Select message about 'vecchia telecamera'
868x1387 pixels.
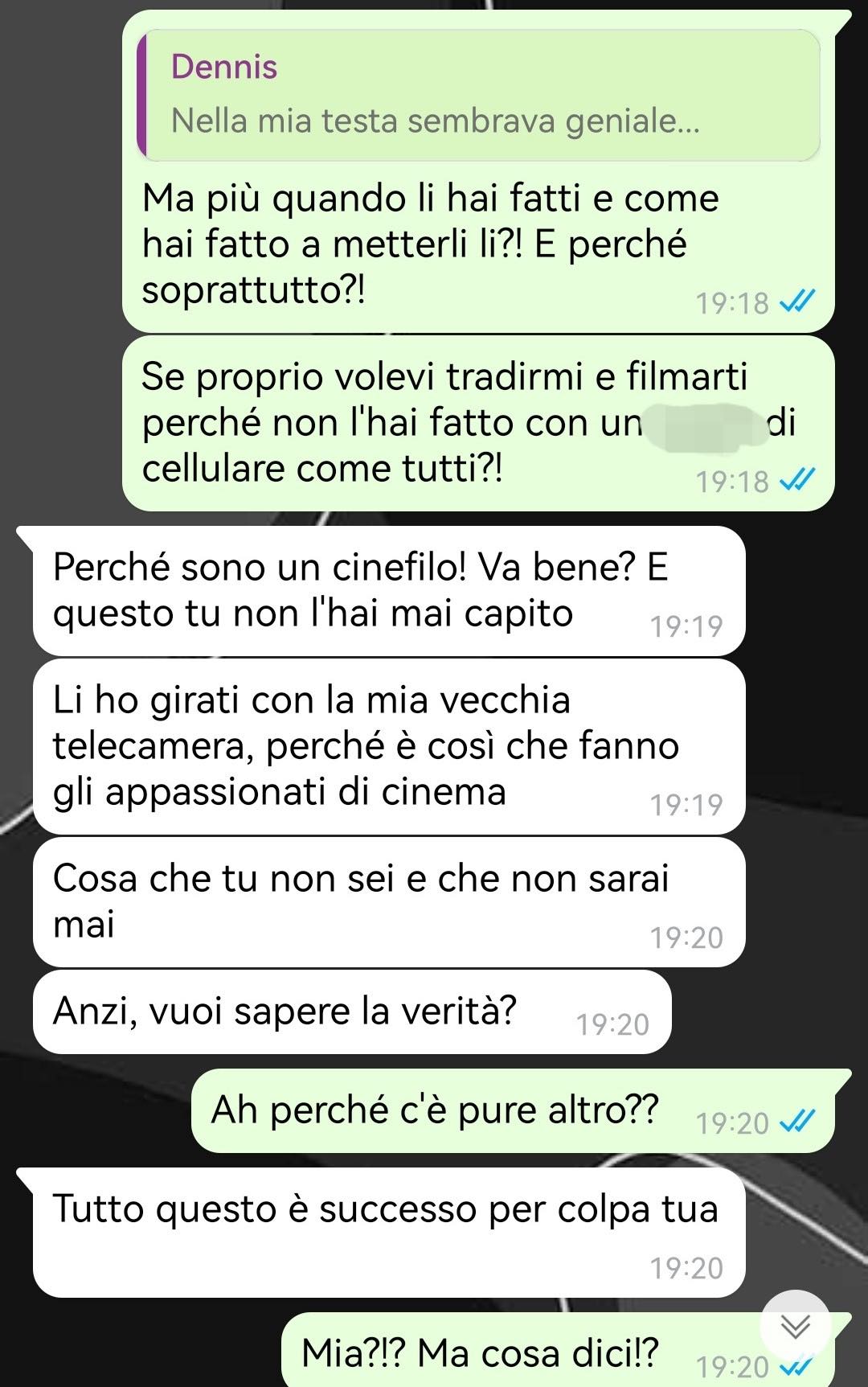click(x=388, y=747)
